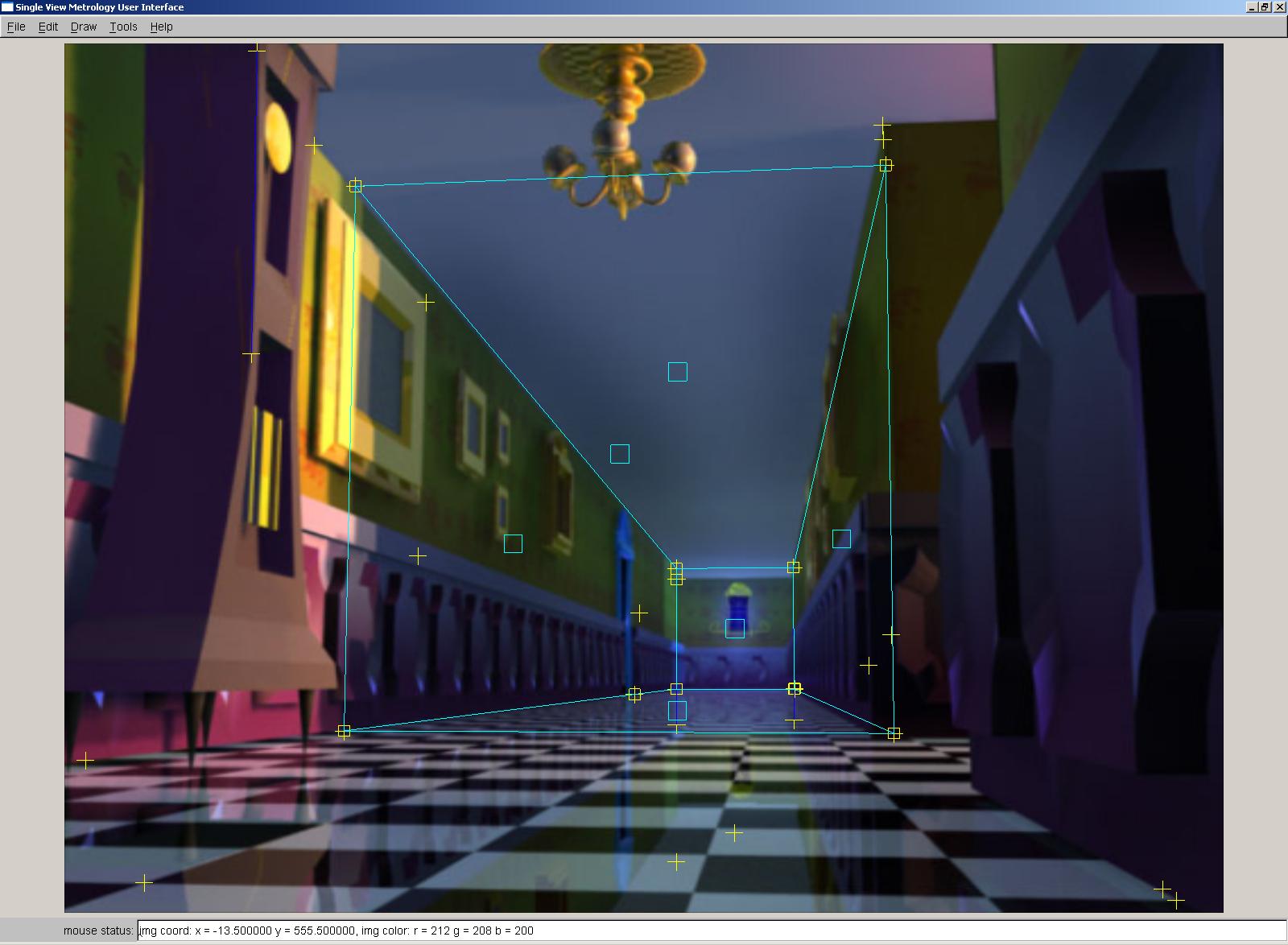Image resolution: width=1288 pixels, height=945 pixels.
Task: Select polygon vertex at bottom-right floor corner
Action: click(x=894, y=733)
